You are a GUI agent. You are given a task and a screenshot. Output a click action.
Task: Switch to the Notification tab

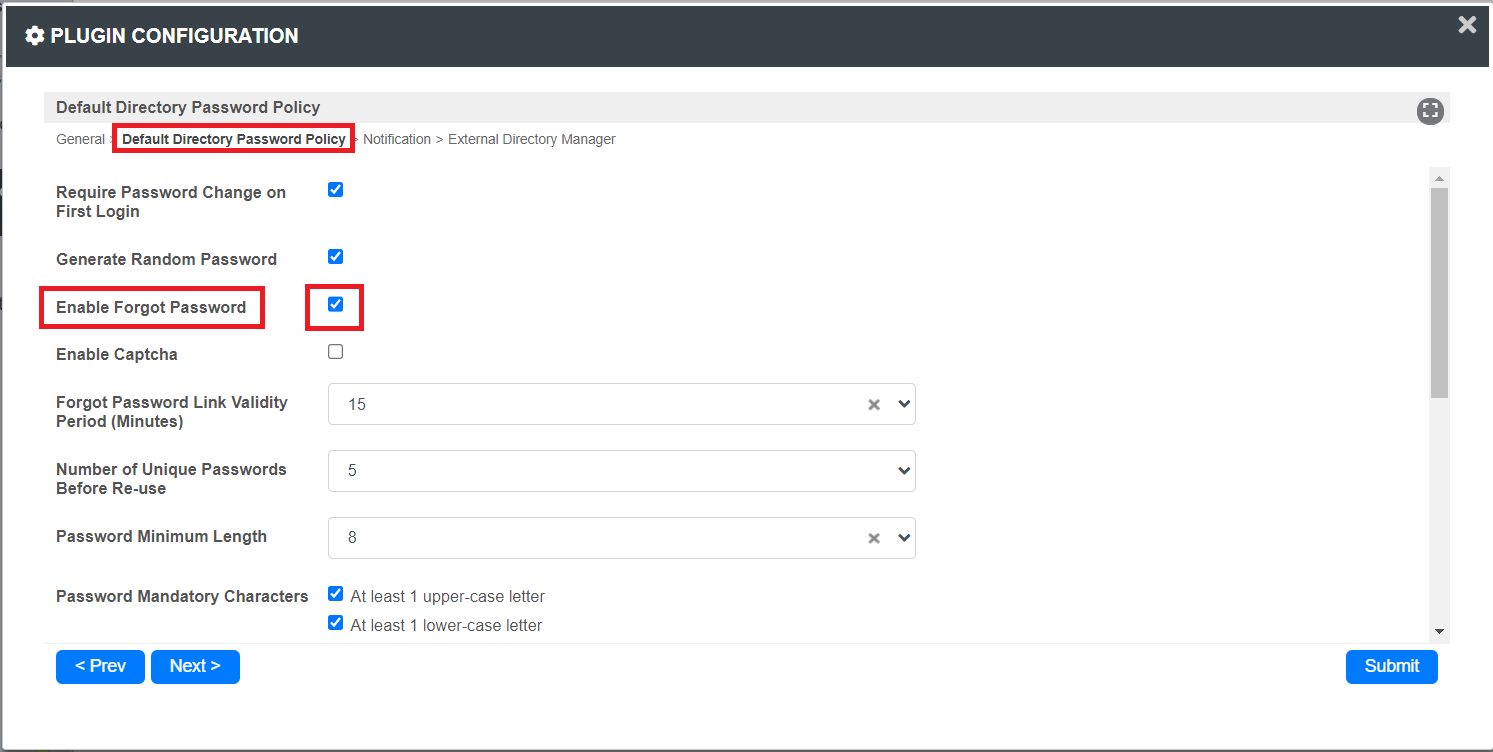tap(397, 140)
